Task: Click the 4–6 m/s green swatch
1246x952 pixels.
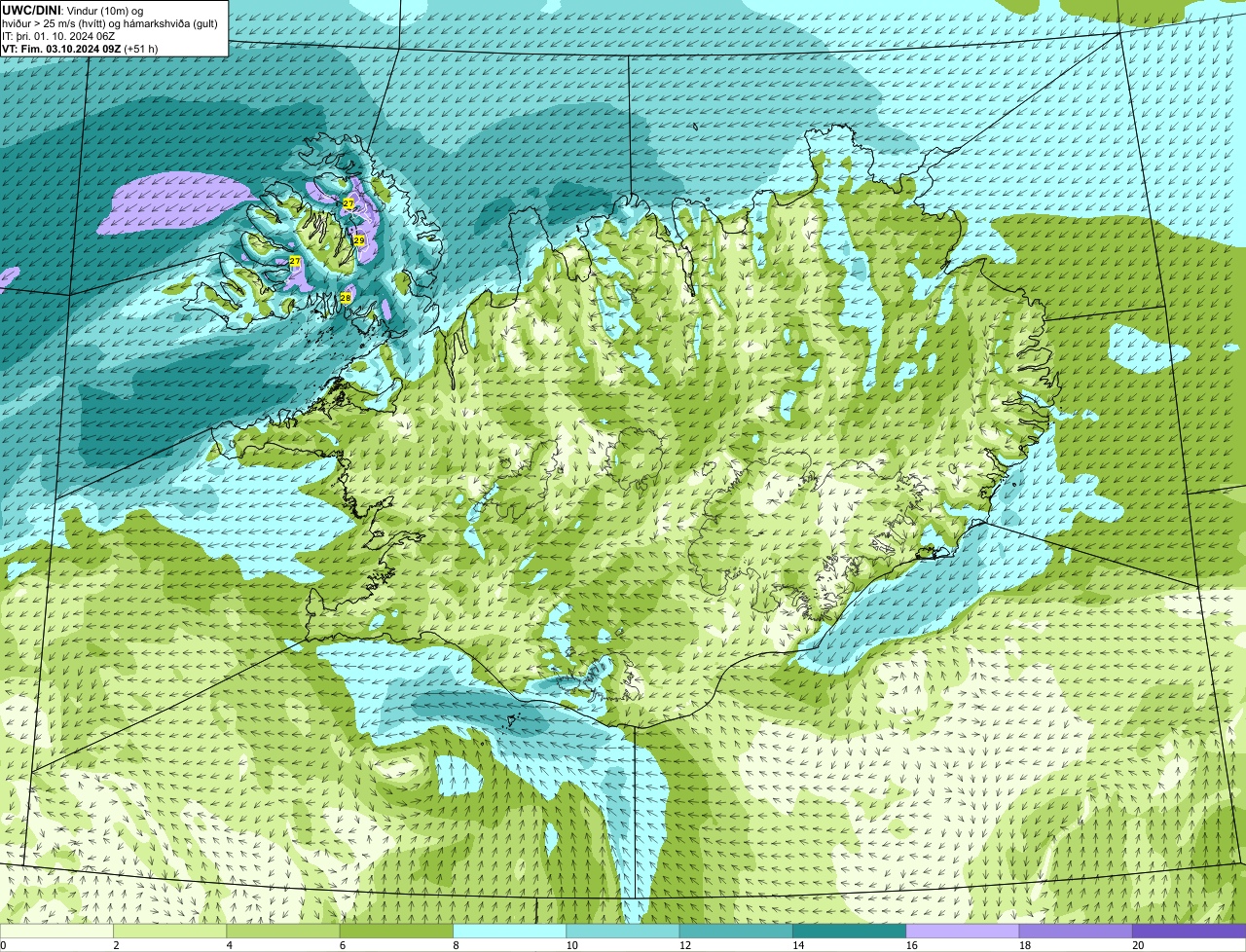Action: [x=283, y=931]
